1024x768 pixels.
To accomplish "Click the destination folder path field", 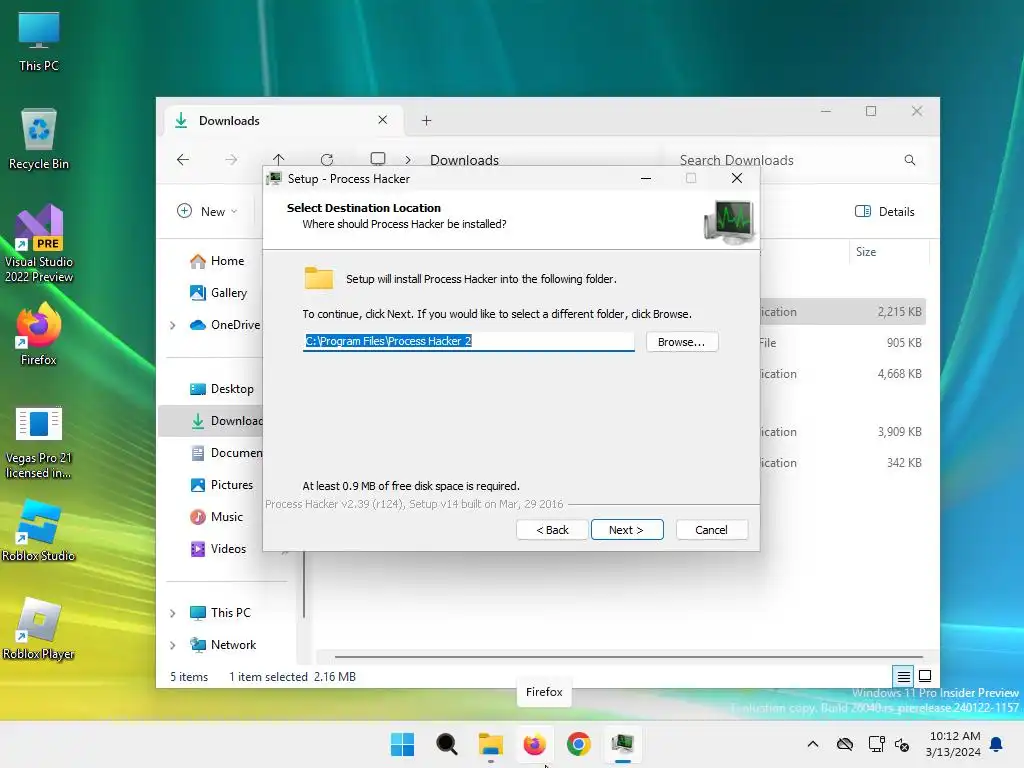I will click(x=468, y=341).
